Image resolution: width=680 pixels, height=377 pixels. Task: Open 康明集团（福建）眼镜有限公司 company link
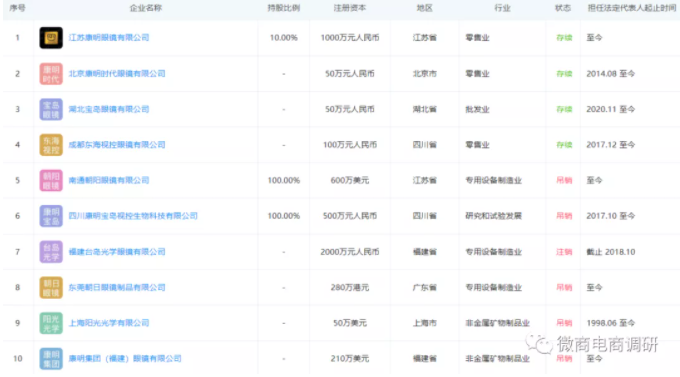pyautogui.click(x=125, y=359)
